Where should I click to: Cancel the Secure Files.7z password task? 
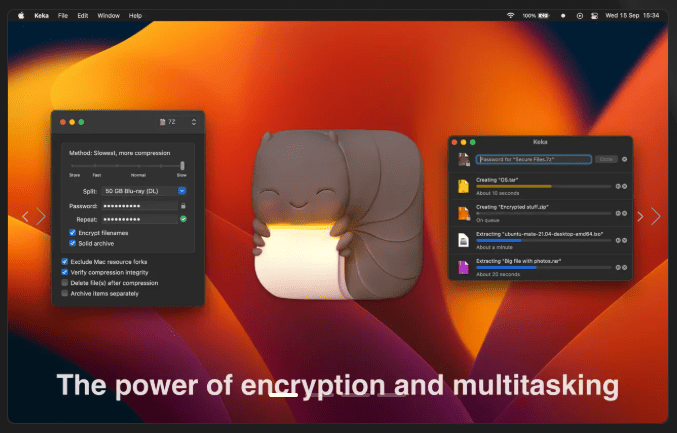point(624,159)
